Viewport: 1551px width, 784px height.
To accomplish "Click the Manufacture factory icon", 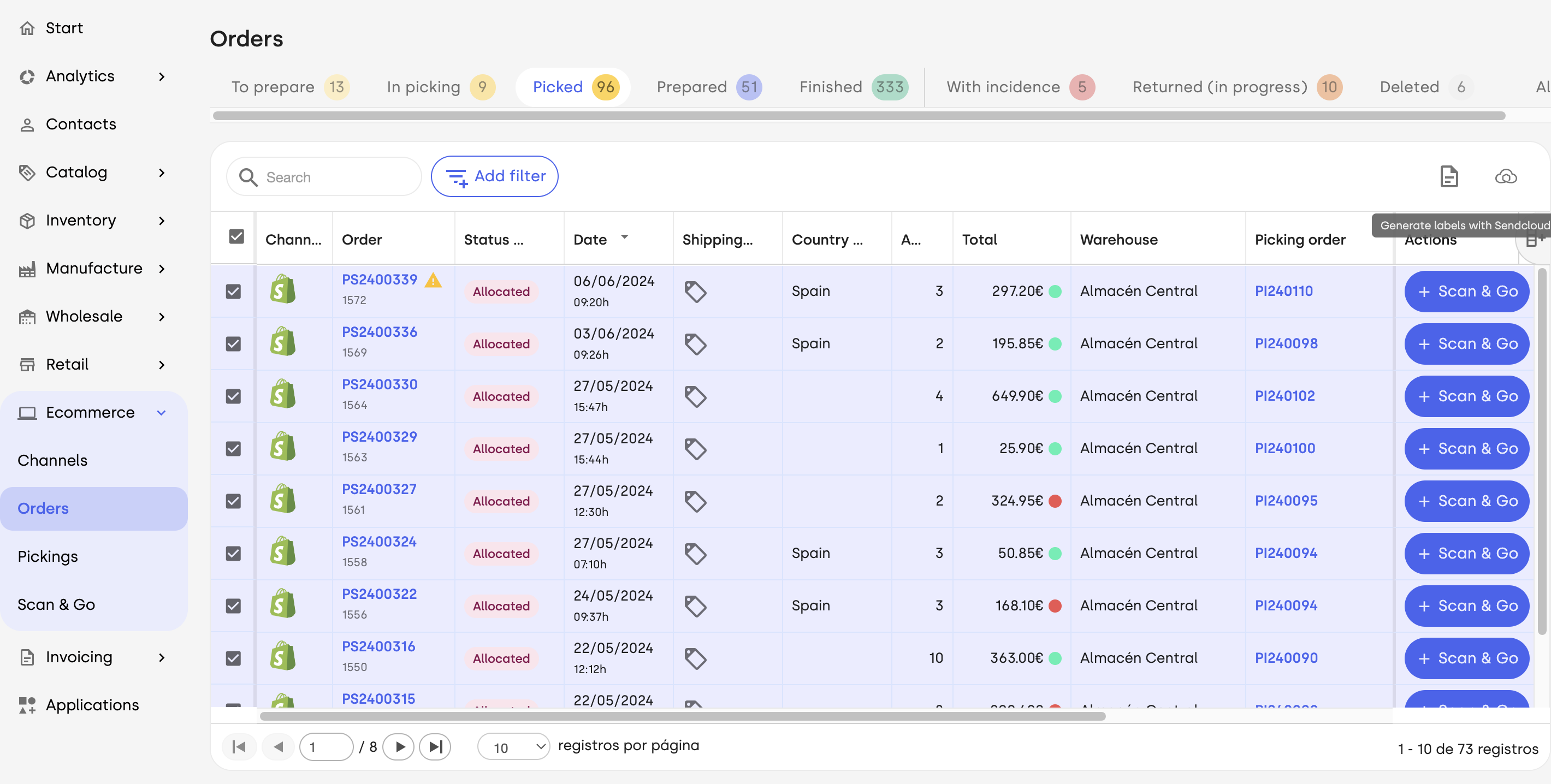I will point(27,269).
